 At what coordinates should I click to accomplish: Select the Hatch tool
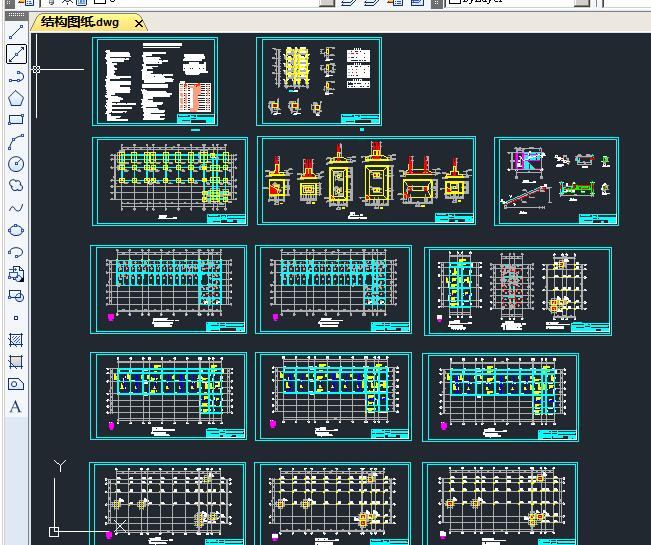[x=16, y=340]
